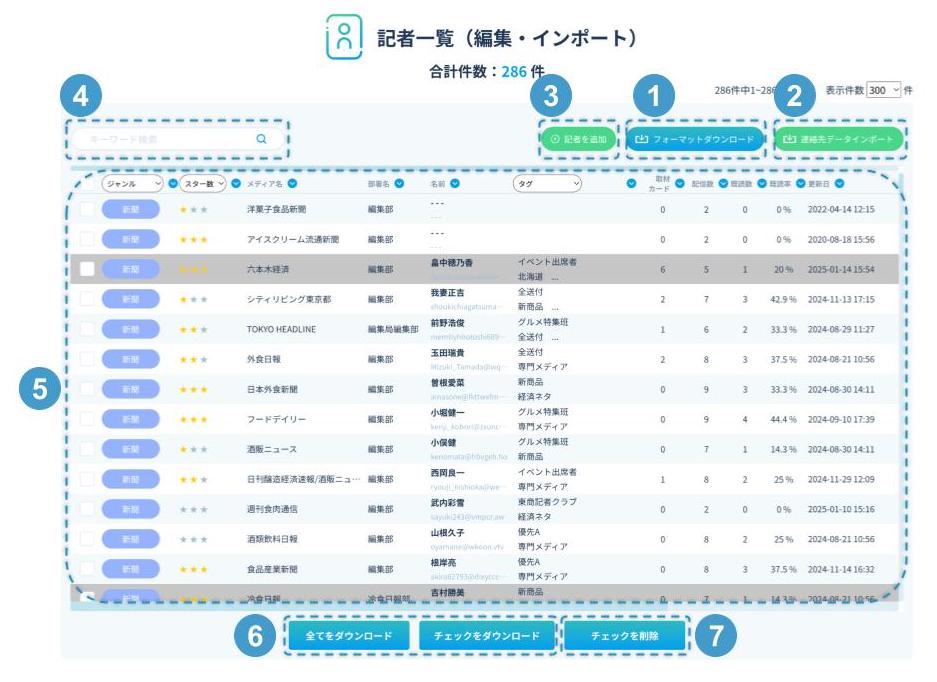The width and height of the screenshot is (937, 682).
Task: Click the 記者を追加 button
Action: tap(578, 140)
